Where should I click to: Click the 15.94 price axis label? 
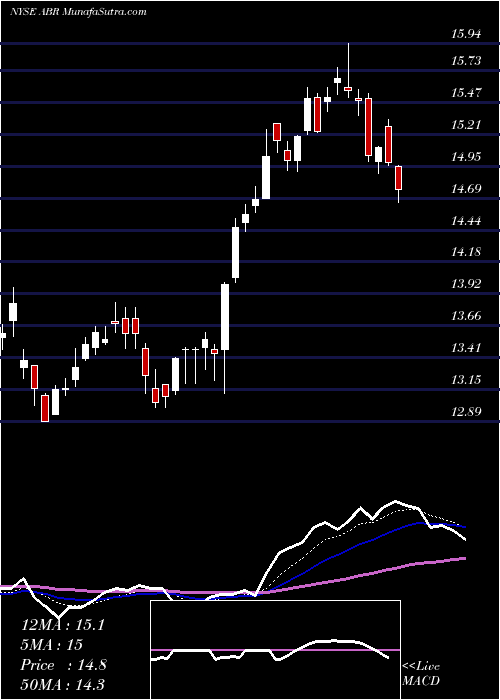point(466,34)
